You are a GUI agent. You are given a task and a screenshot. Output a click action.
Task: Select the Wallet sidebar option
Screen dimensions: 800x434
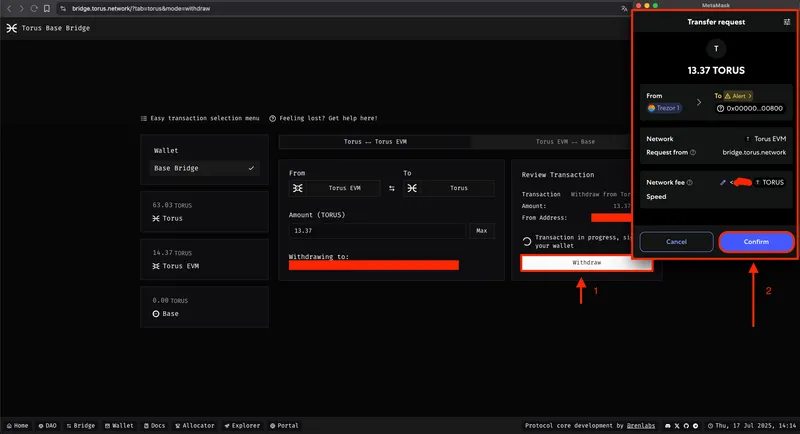[x=166, y=150]
